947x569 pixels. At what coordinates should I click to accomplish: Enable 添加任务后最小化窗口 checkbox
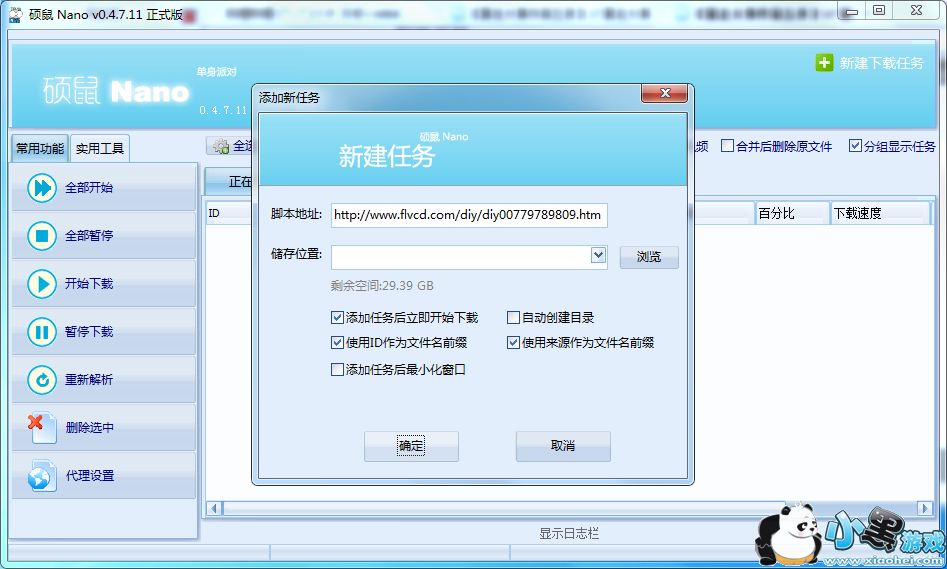click(338, 370)
